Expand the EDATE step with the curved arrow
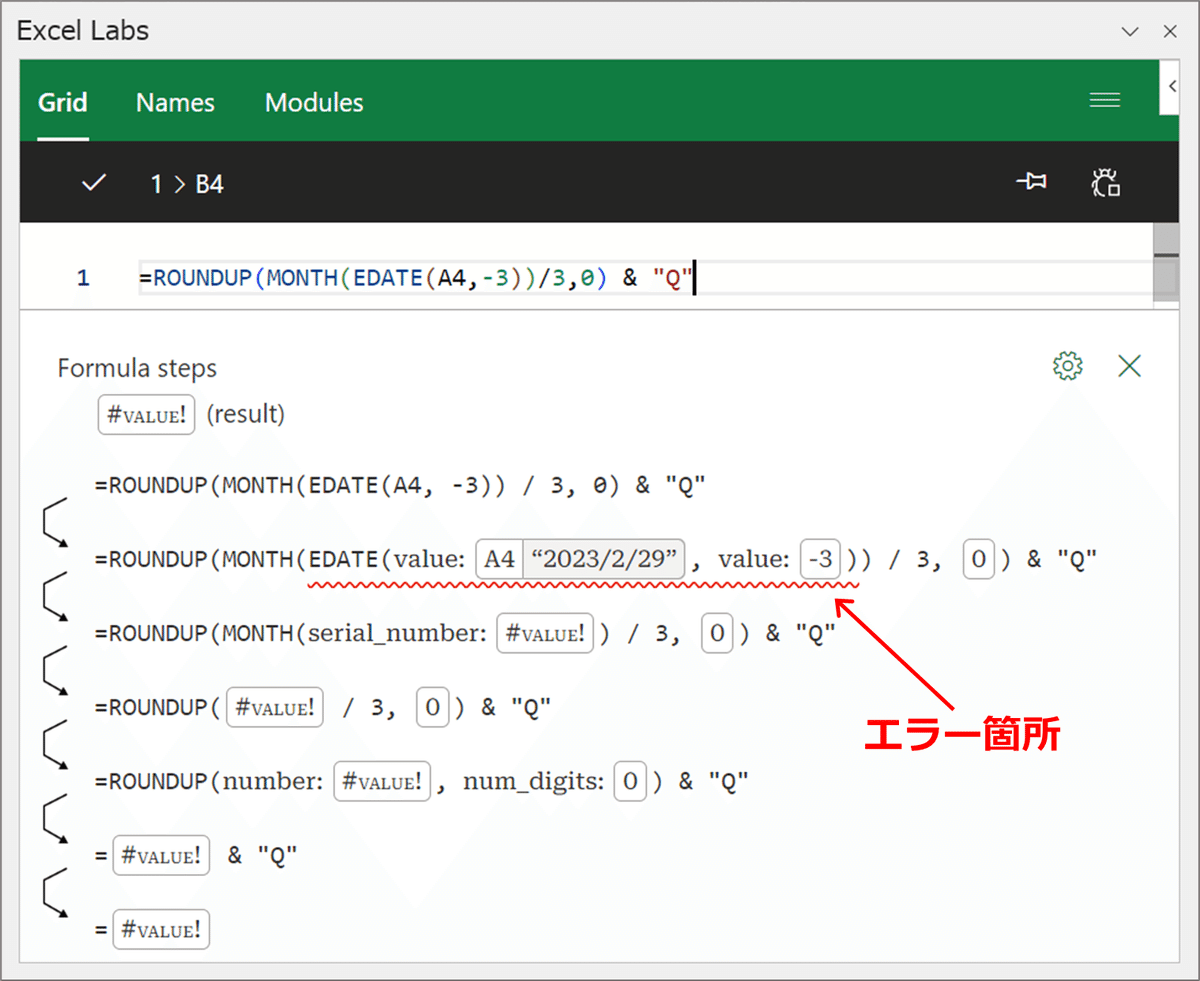The height and width of the screenshot is (981, 1200). pyautogui.click(x=55, y=596)
